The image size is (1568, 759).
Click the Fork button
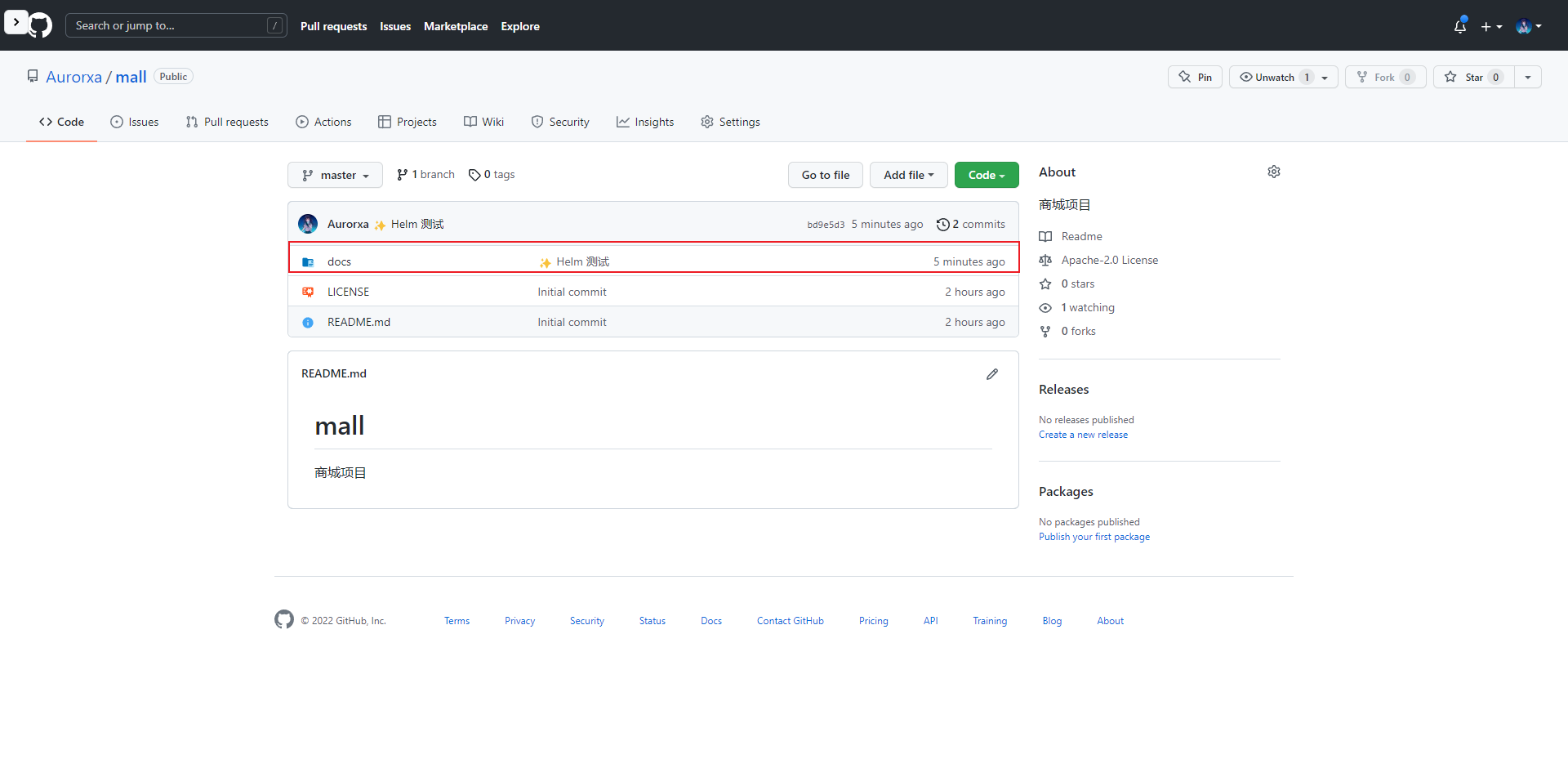click(1385, 77)
